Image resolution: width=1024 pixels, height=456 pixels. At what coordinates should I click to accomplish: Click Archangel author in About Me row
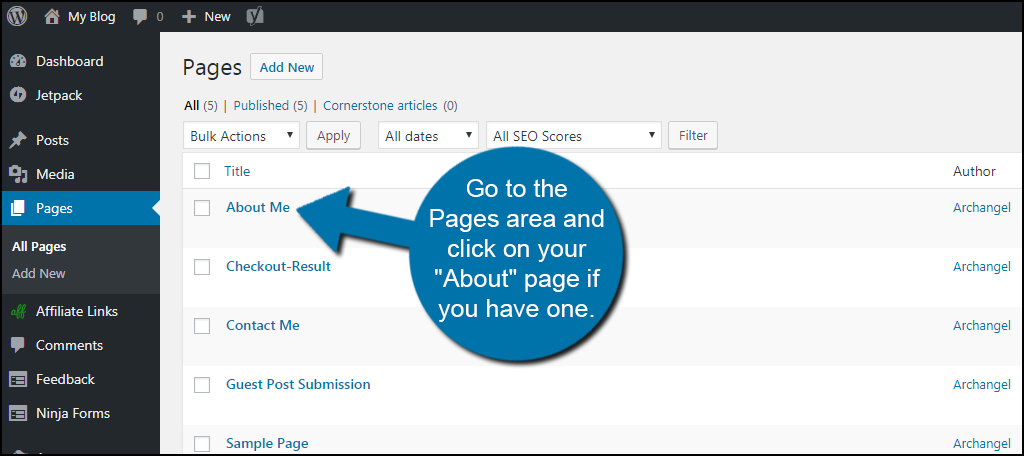[x=982, y=208]
